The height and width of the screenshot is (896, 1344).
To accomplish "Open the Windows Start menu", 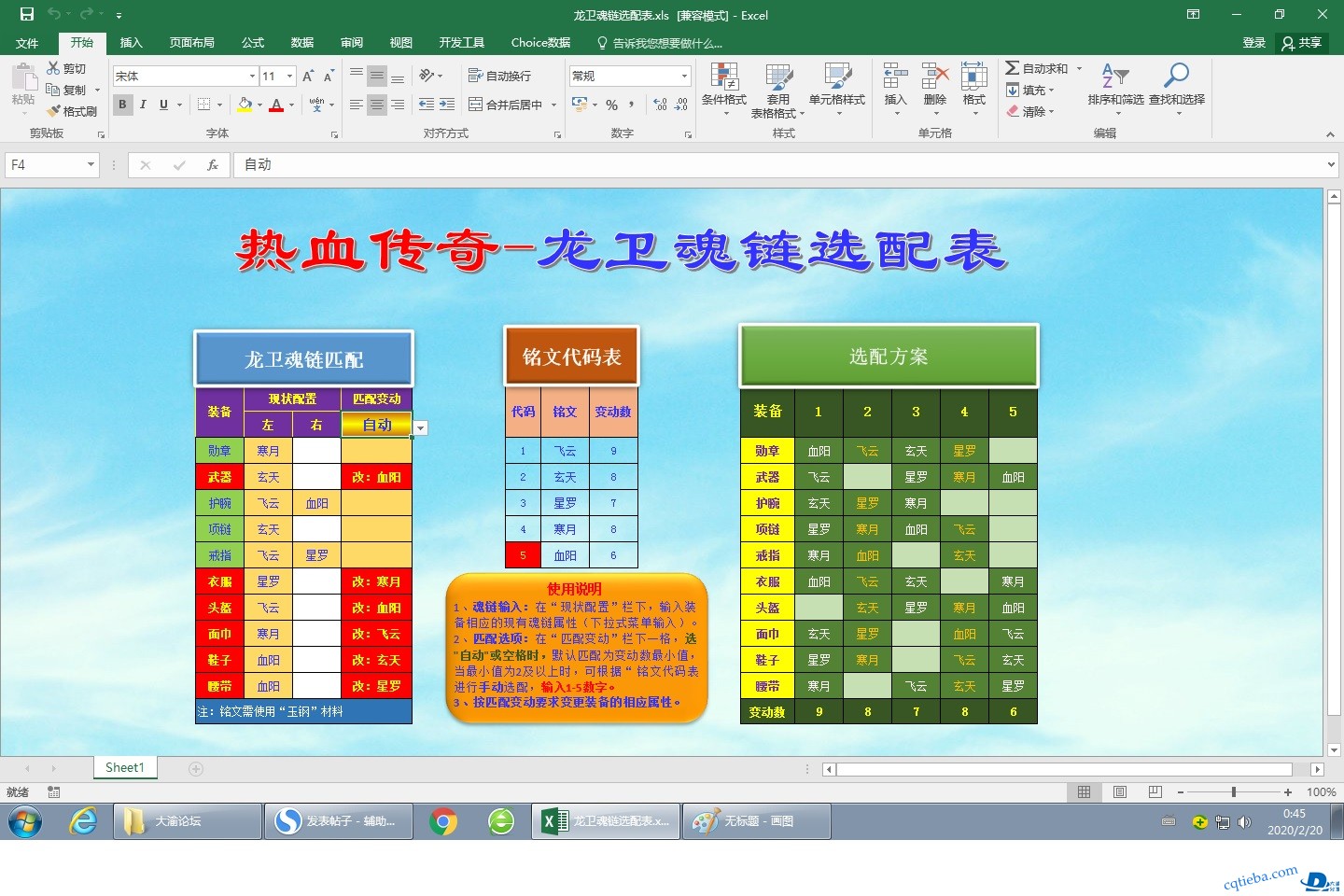I will [25, 821].
